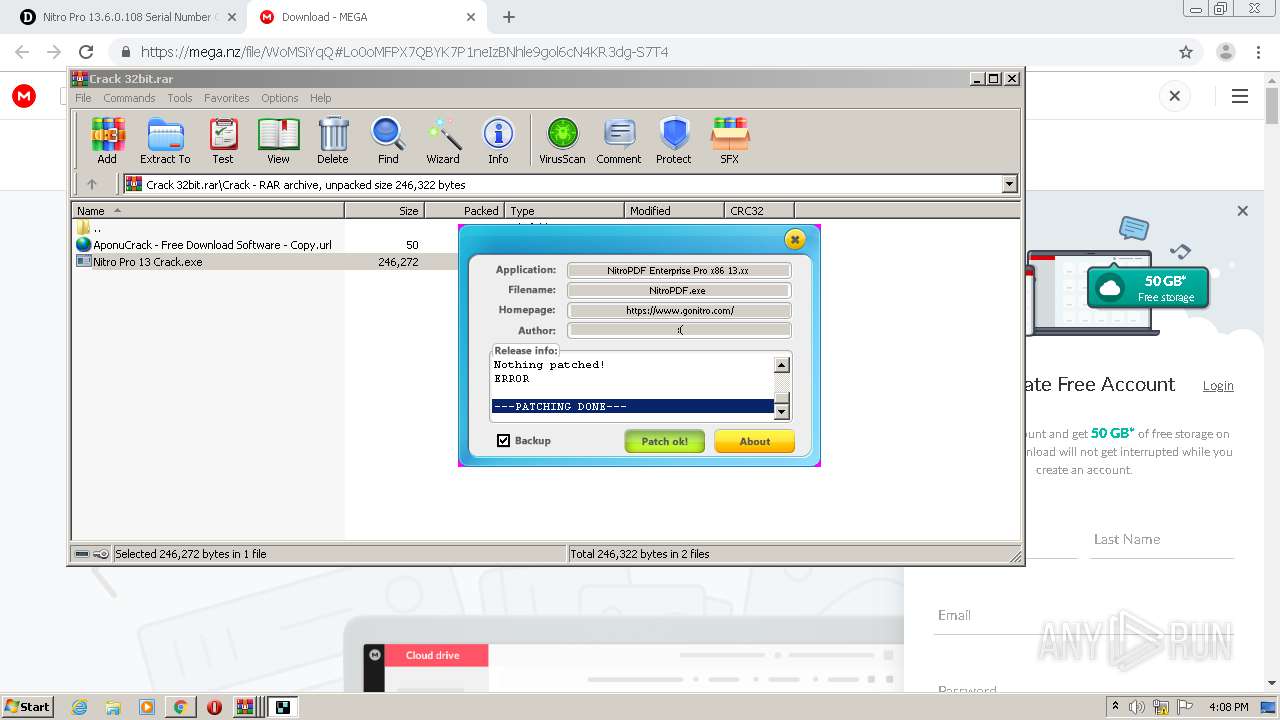1280x720 pixels.
Task: Open the Options menu
Action: point(280,98)
